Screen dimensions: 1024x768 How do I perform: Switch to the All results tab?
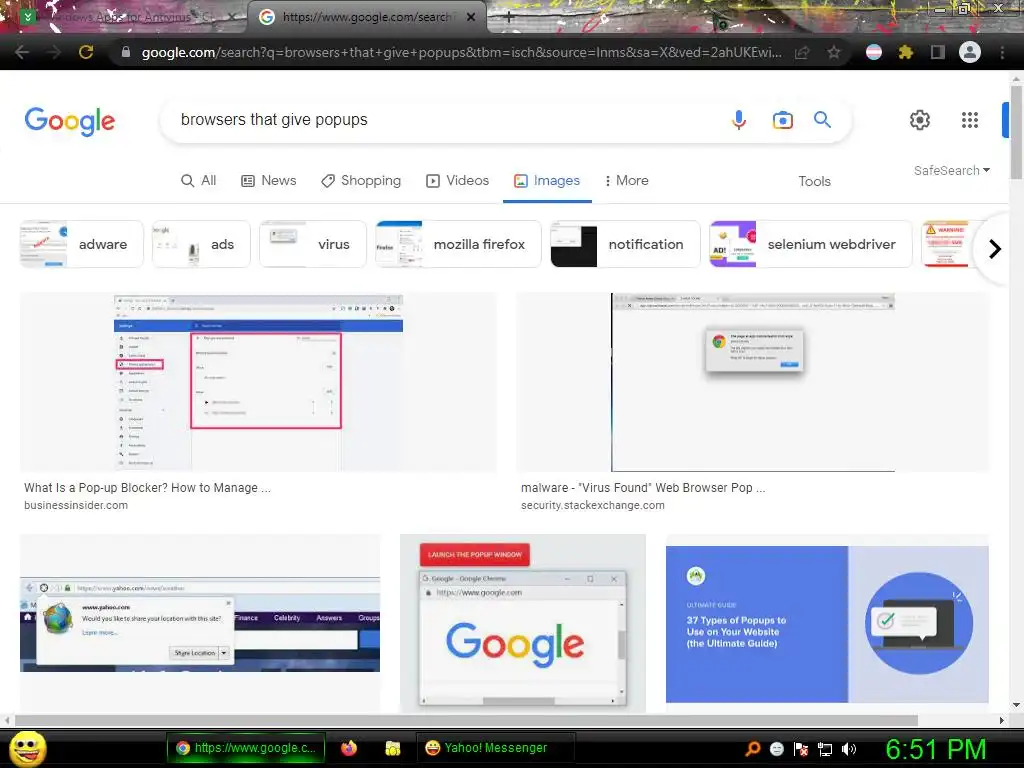tap(199, 180)
